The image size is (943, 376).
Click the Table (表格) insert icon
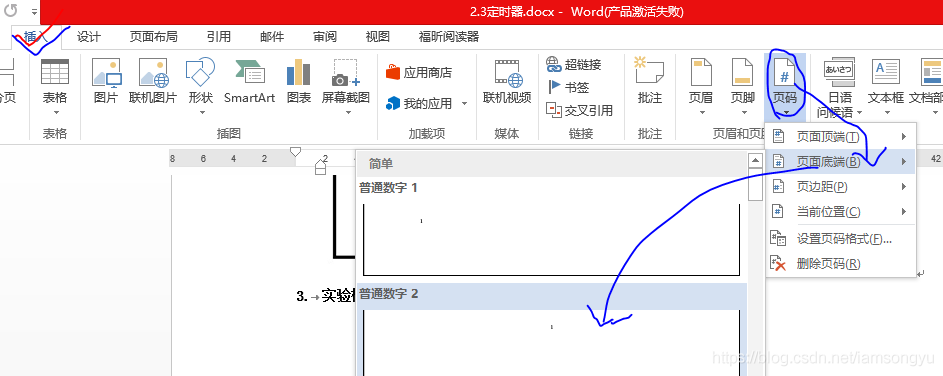pyautogui.click(x=55, y=72)
